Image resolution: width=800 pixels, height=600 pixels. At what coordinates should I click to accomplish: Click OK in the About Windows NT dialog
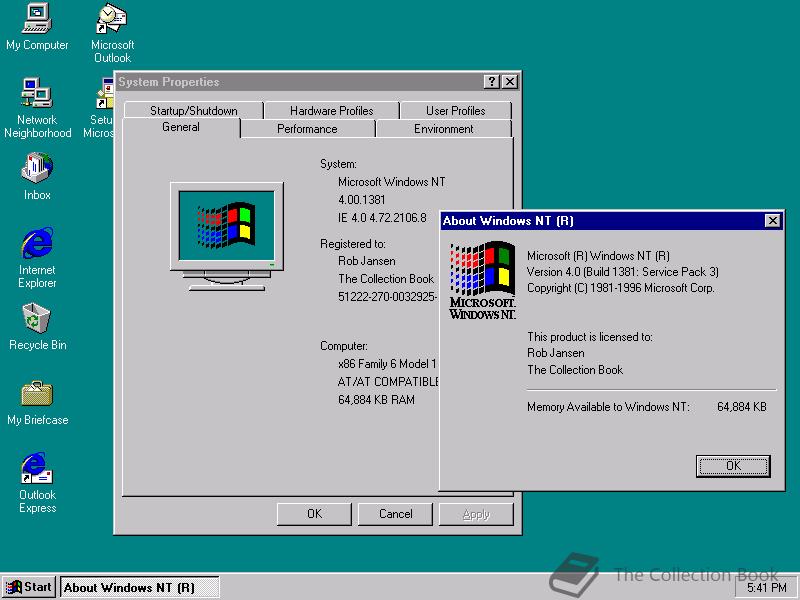[x=733, y=466]
